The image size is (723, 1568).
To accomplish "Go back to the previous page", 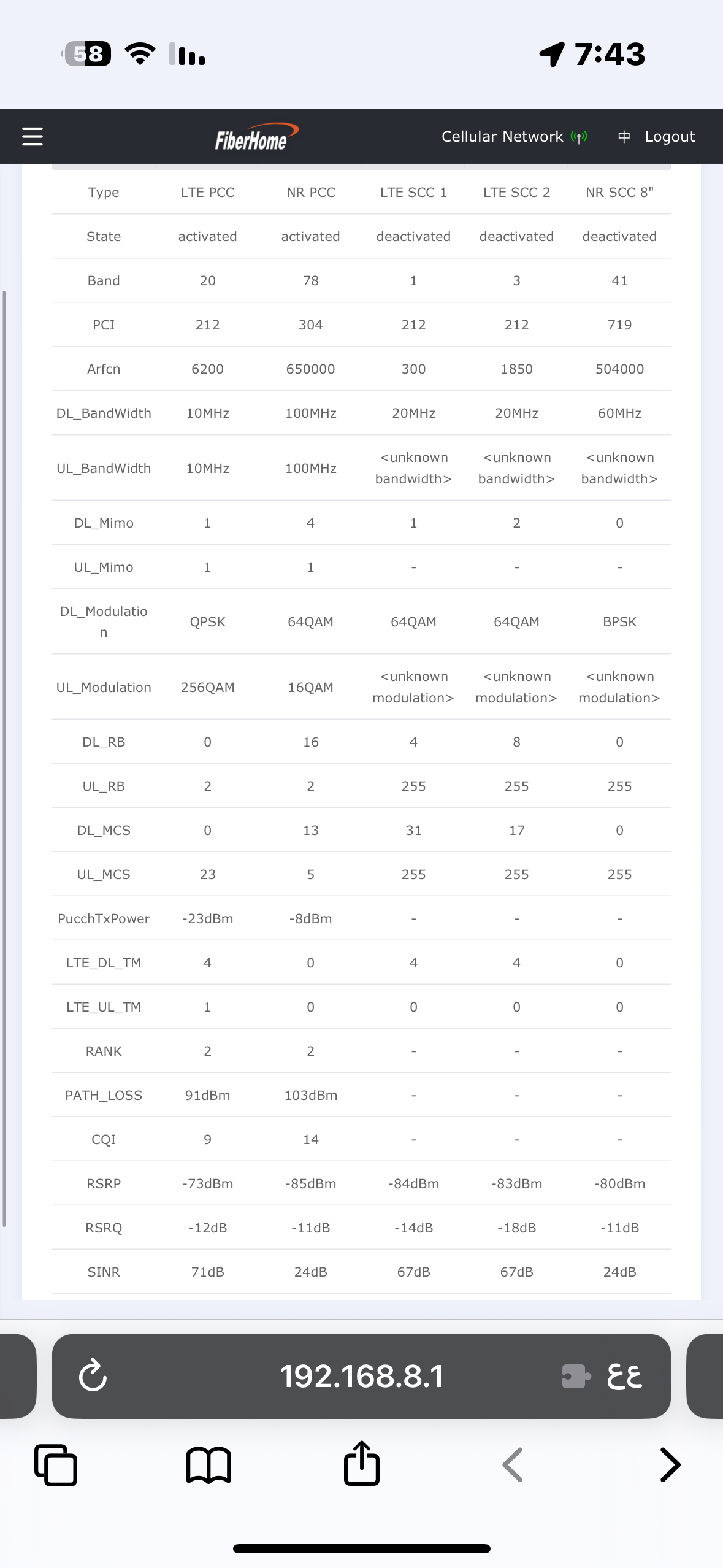I will 513,1465.
